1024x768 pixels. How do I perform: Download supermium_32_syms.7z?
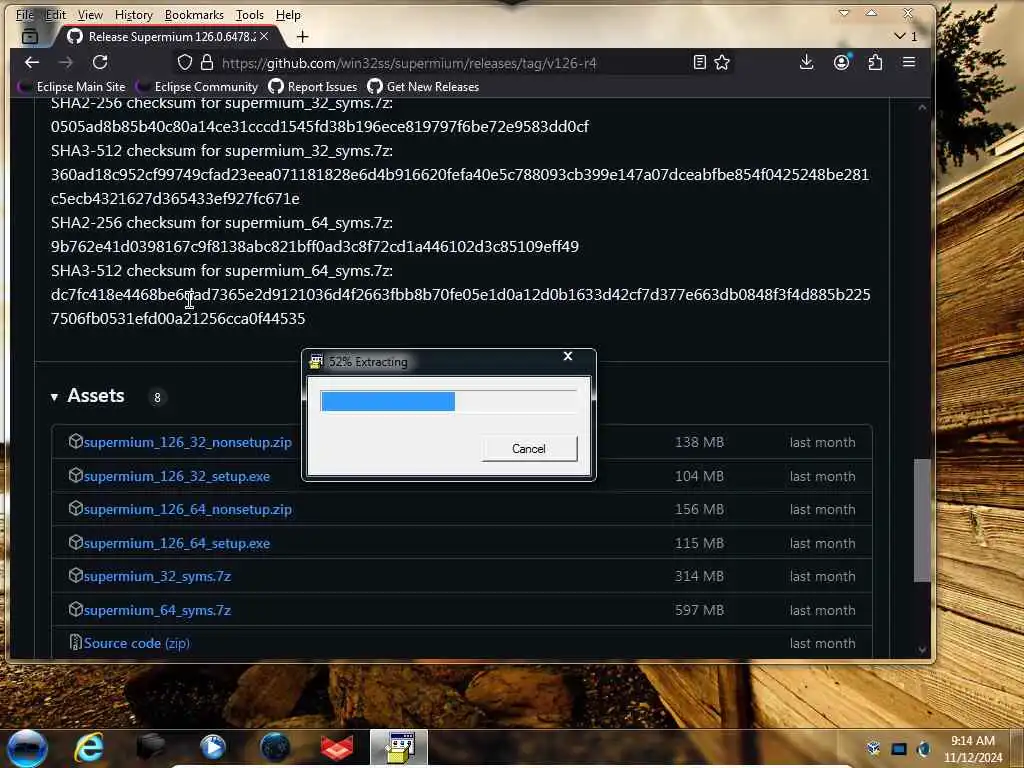[157, 577]
